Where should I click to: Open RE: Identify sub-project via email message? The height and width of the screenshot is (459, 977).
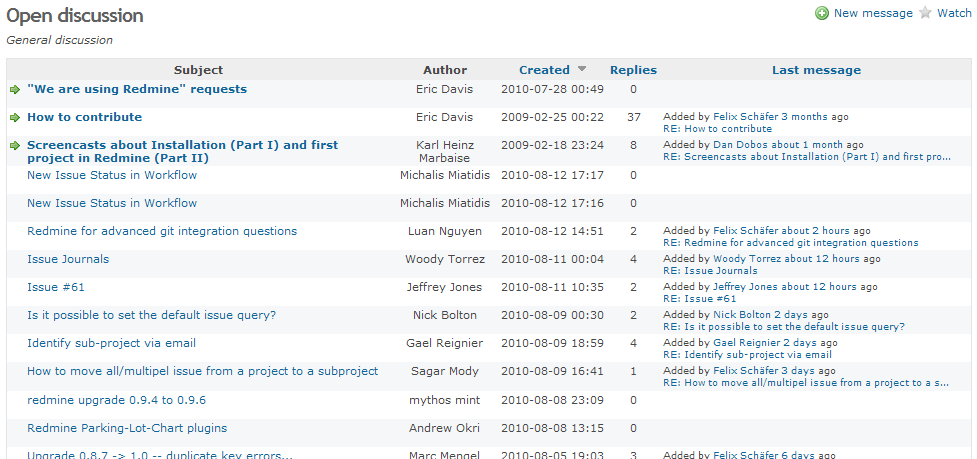pos(747,355)
